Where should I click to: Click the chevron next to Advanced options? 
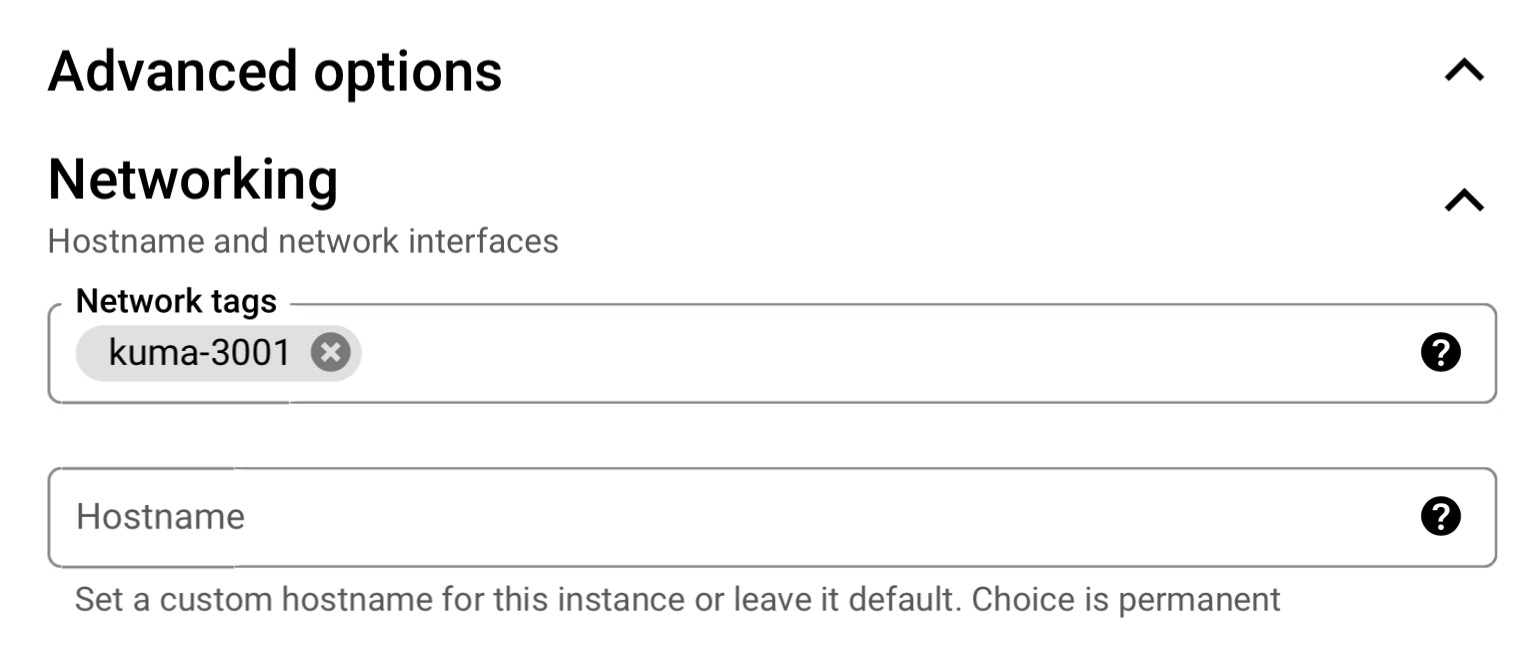(1463, 68)
